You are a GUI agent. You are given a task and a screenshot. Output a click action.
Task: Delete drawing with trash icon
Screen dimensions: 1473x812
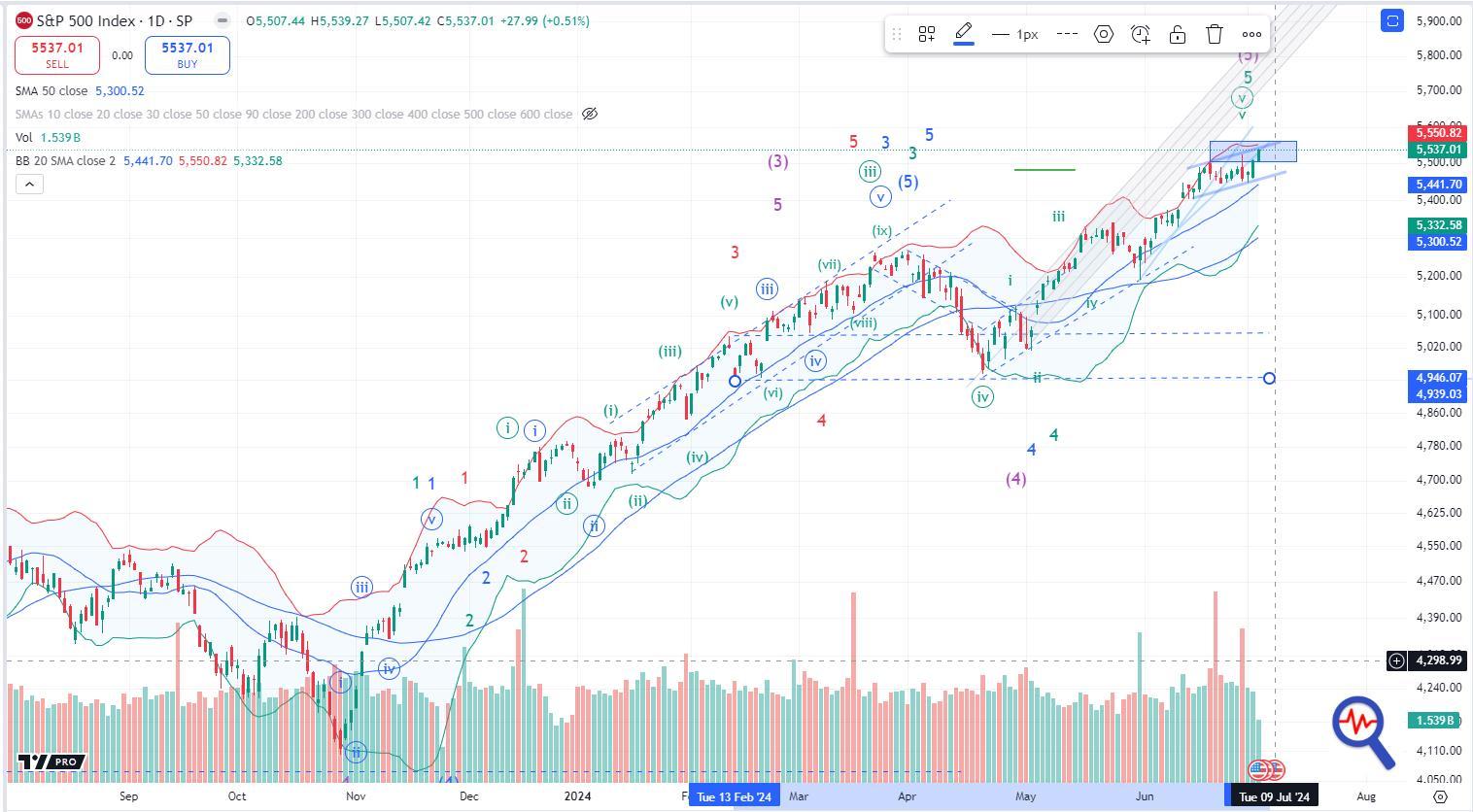click(1215, 34)
